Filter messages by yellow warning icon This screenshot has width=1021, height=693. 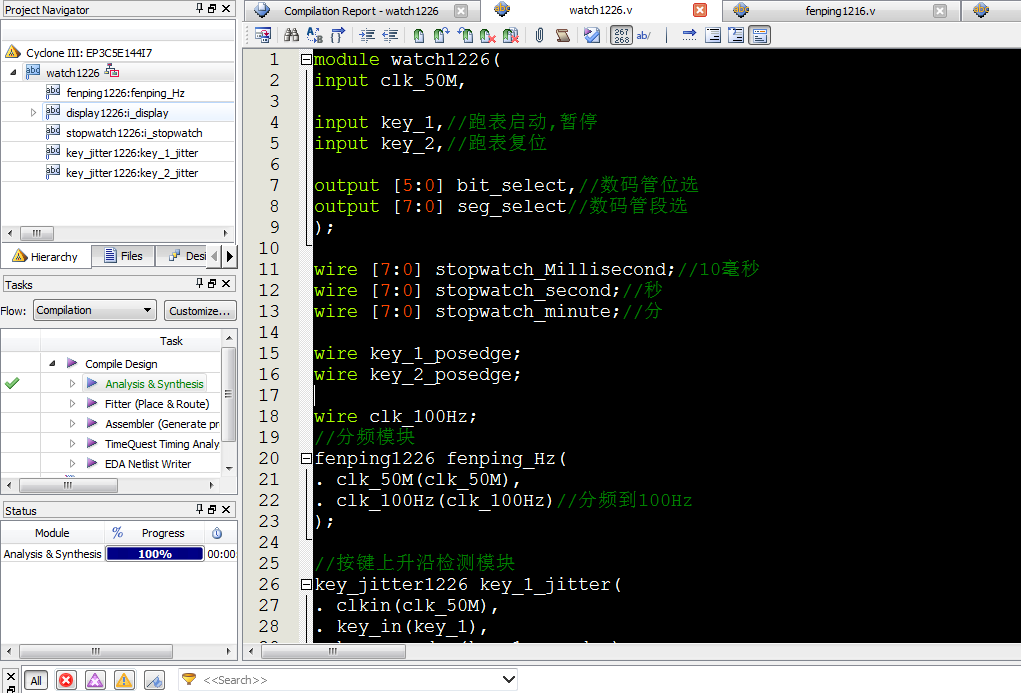124,680
